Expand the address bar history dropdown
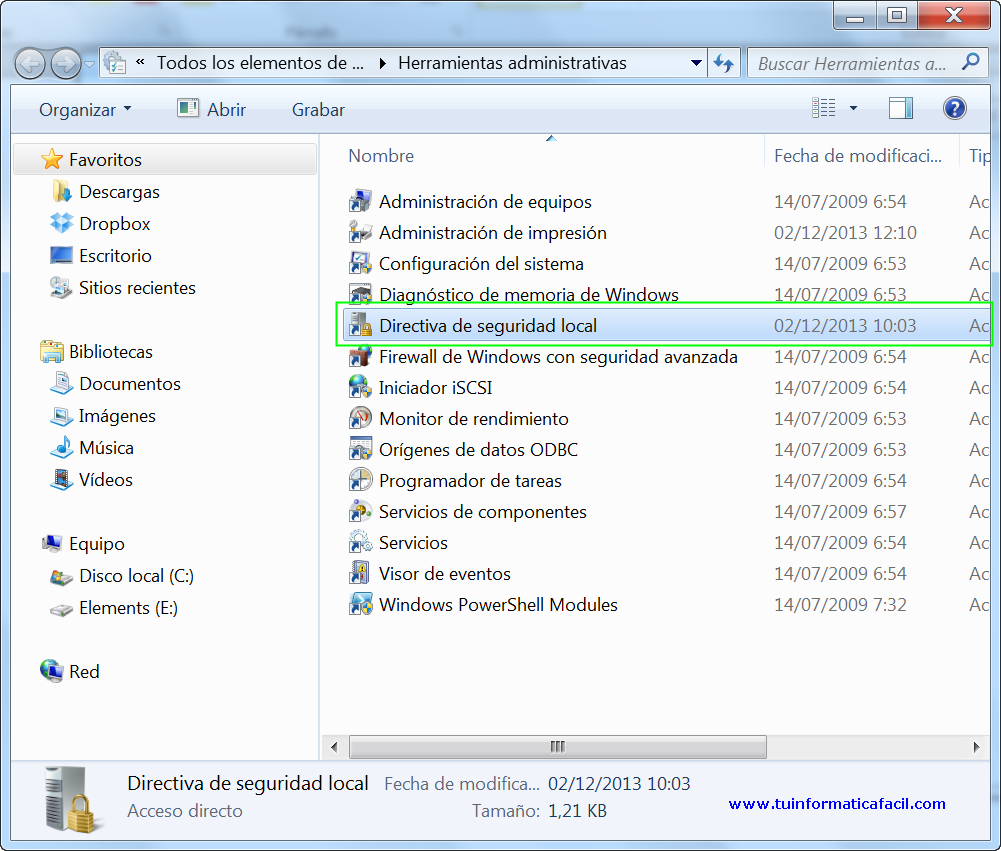This screenshot has width=1001, height=851. pyautogui.click(x=696, y=63)
